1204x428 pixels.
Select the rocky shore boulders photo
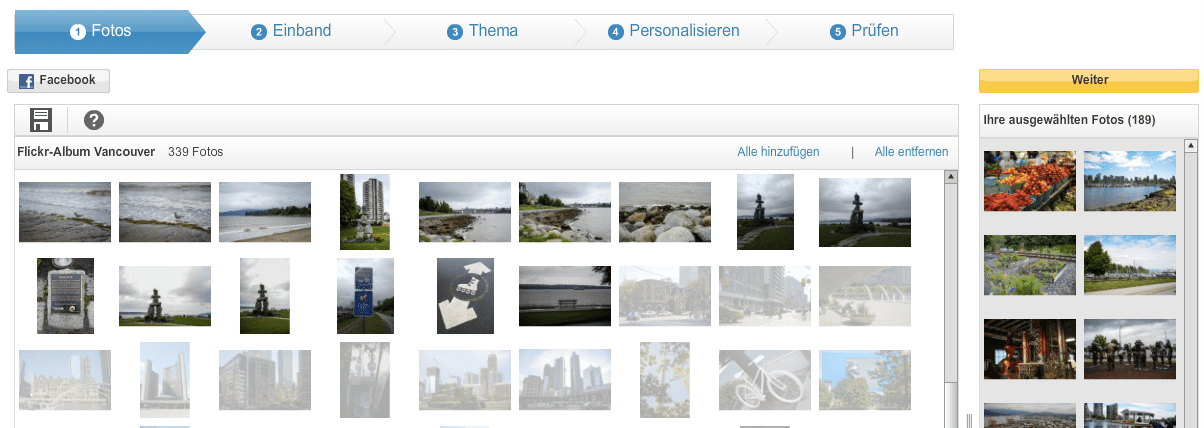(x=665, y=212)
